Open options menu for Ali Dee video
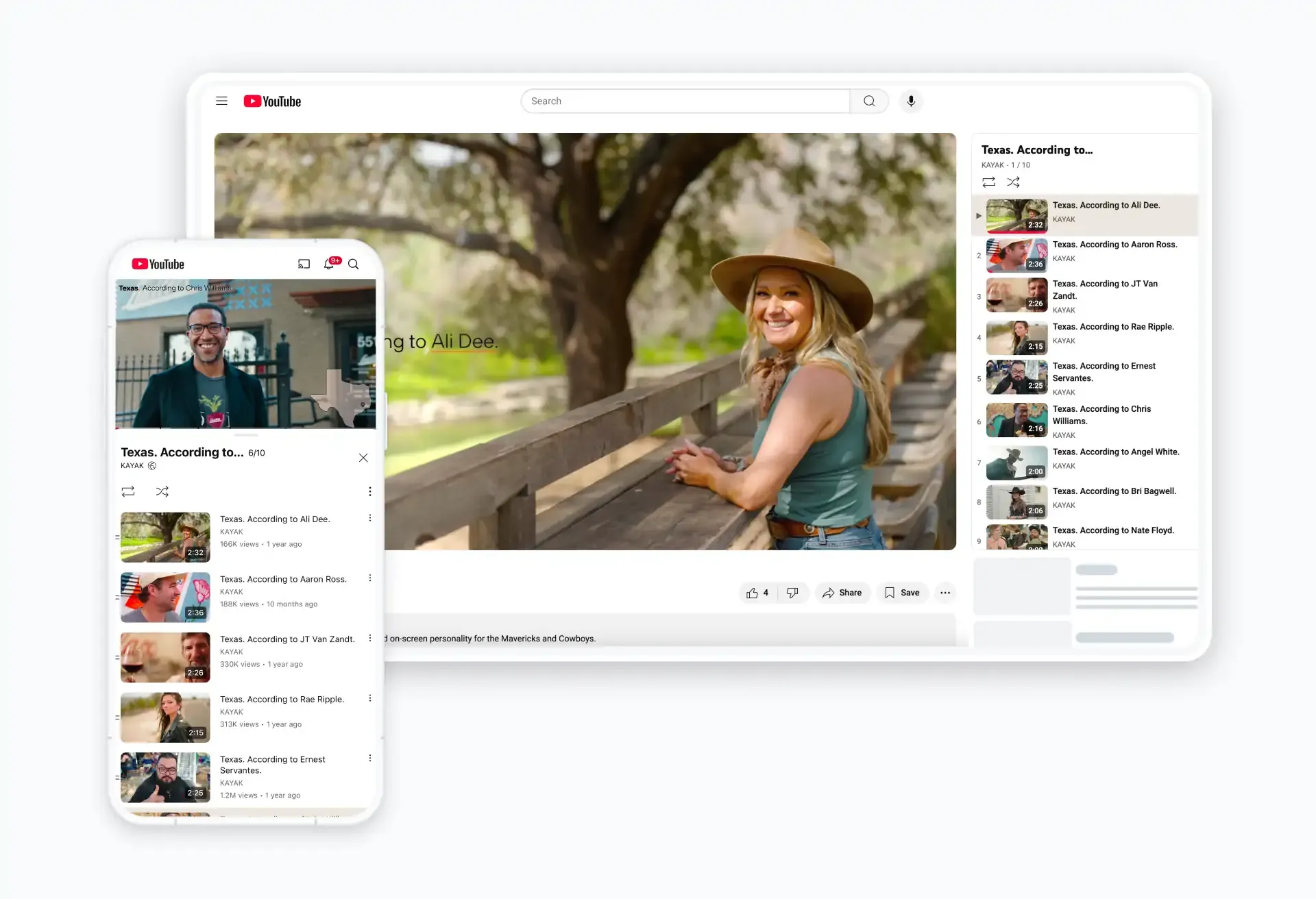The width and height of the screenshot is (1316, 899). pyautogui.click(x=370, y=518)
